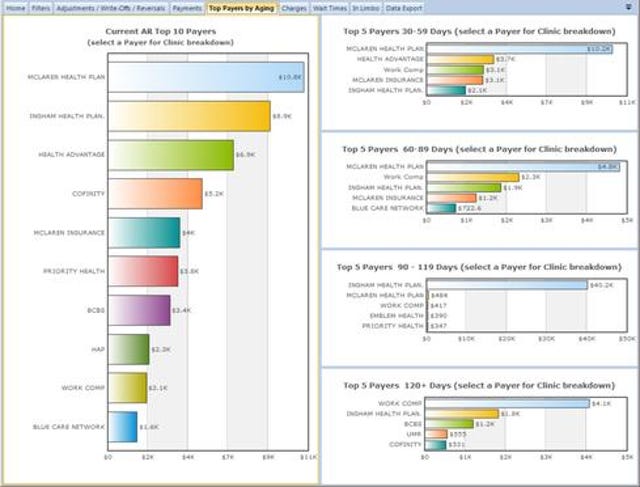Viewport: 640px width, 487px height.
Task: Open the Charges tab
Action: coord(294,8)
